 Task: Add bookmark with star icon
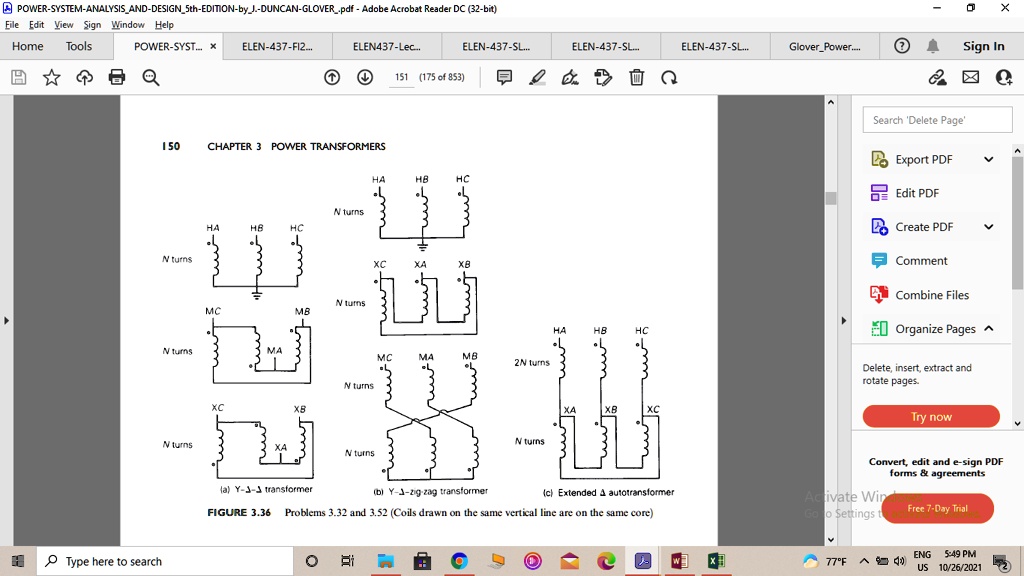point(52,78)
